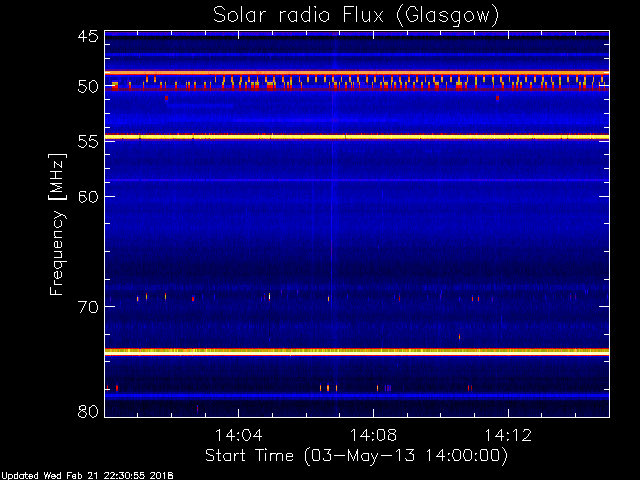640x480 pixels.
Task: Click the bright yellow band near 74 MHz
Action: (357, 351)
